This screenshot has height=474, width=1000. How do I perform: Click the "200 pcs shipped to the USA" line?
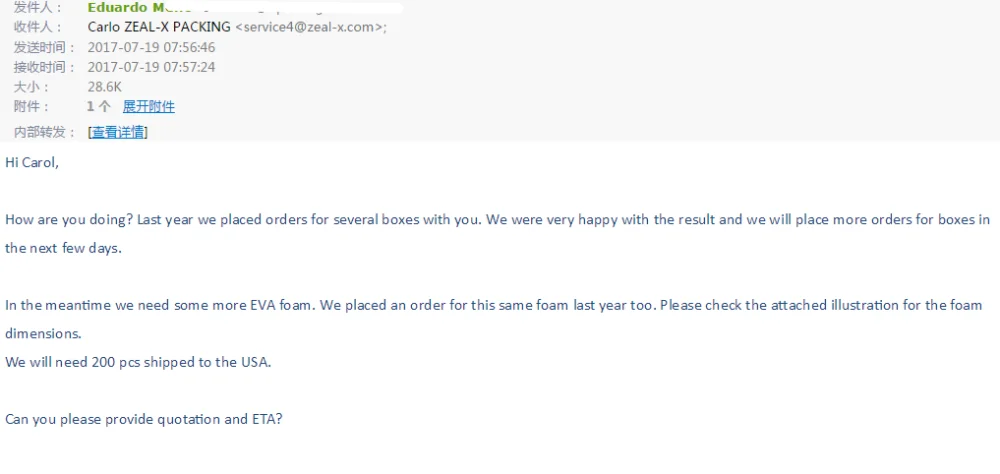pyautogui.click(x=138, y=362)
